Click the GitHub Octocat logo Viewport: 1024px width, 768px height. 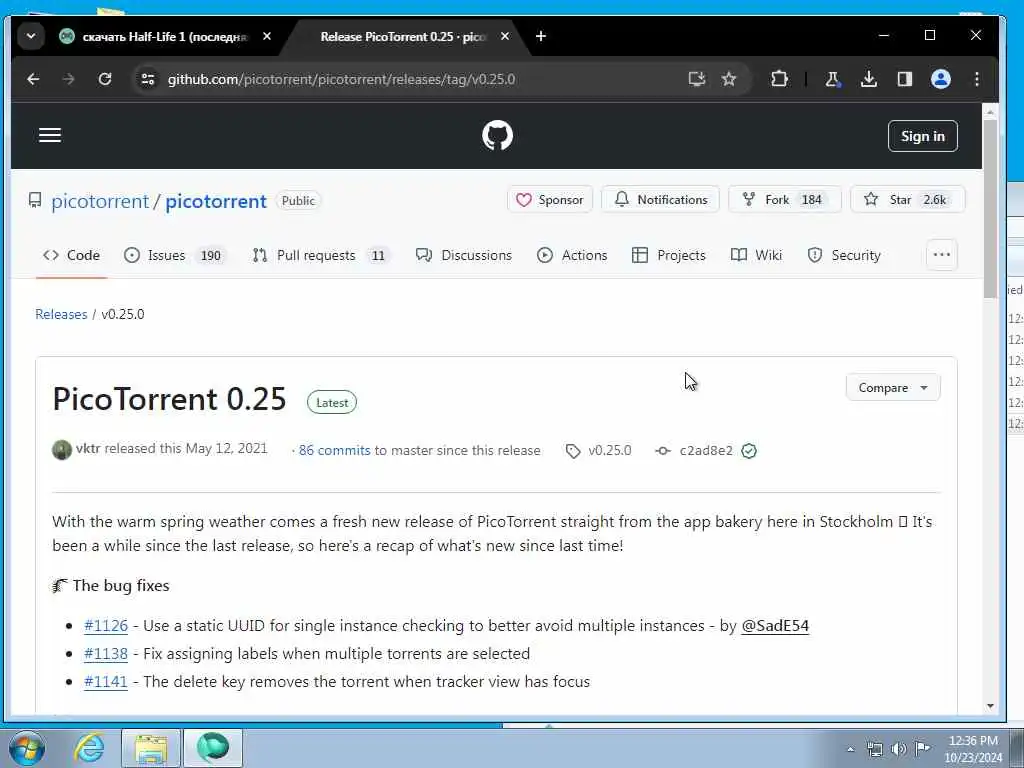498,136
